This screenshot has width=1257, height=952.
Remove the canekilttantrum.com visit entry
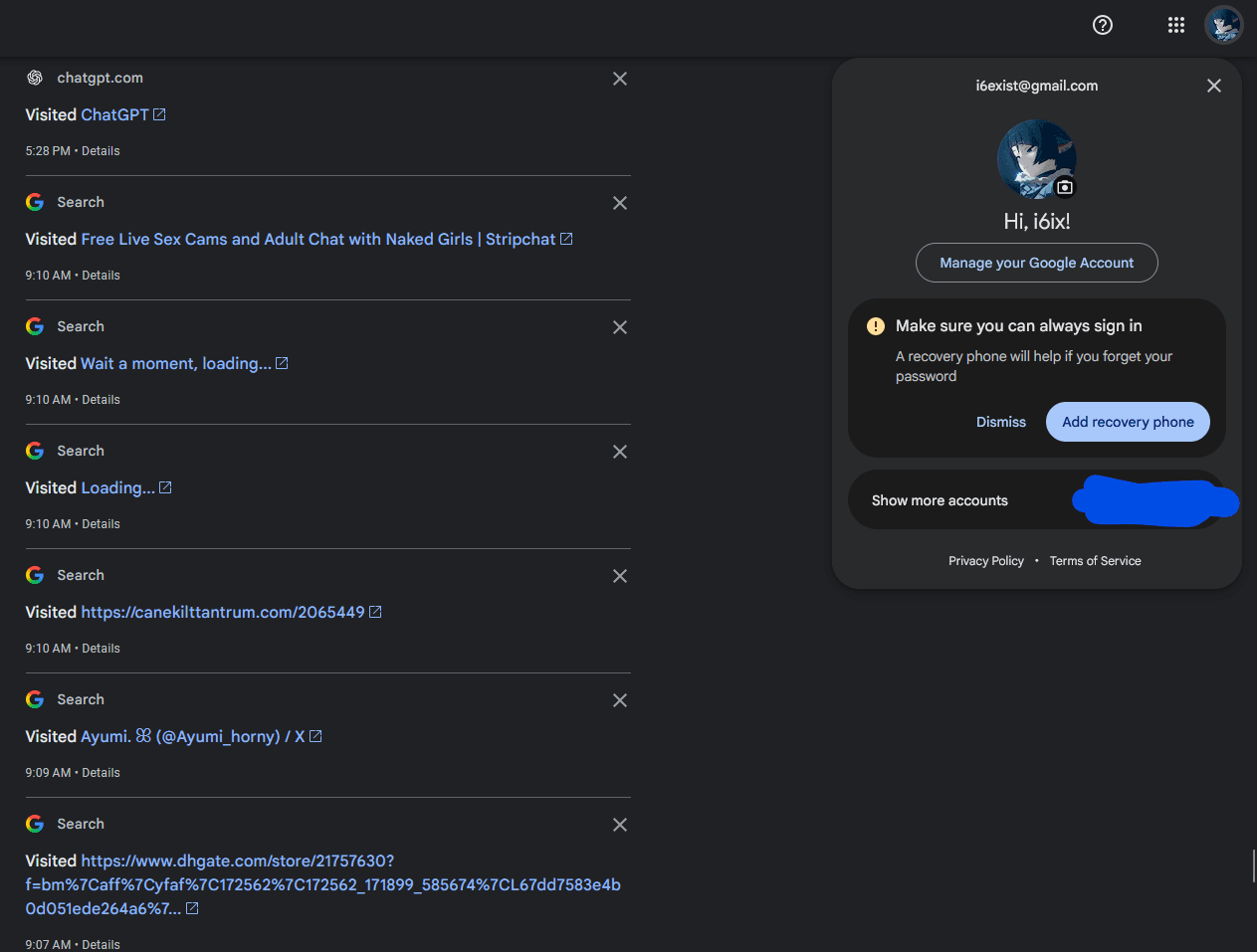[x=619, y=576]
